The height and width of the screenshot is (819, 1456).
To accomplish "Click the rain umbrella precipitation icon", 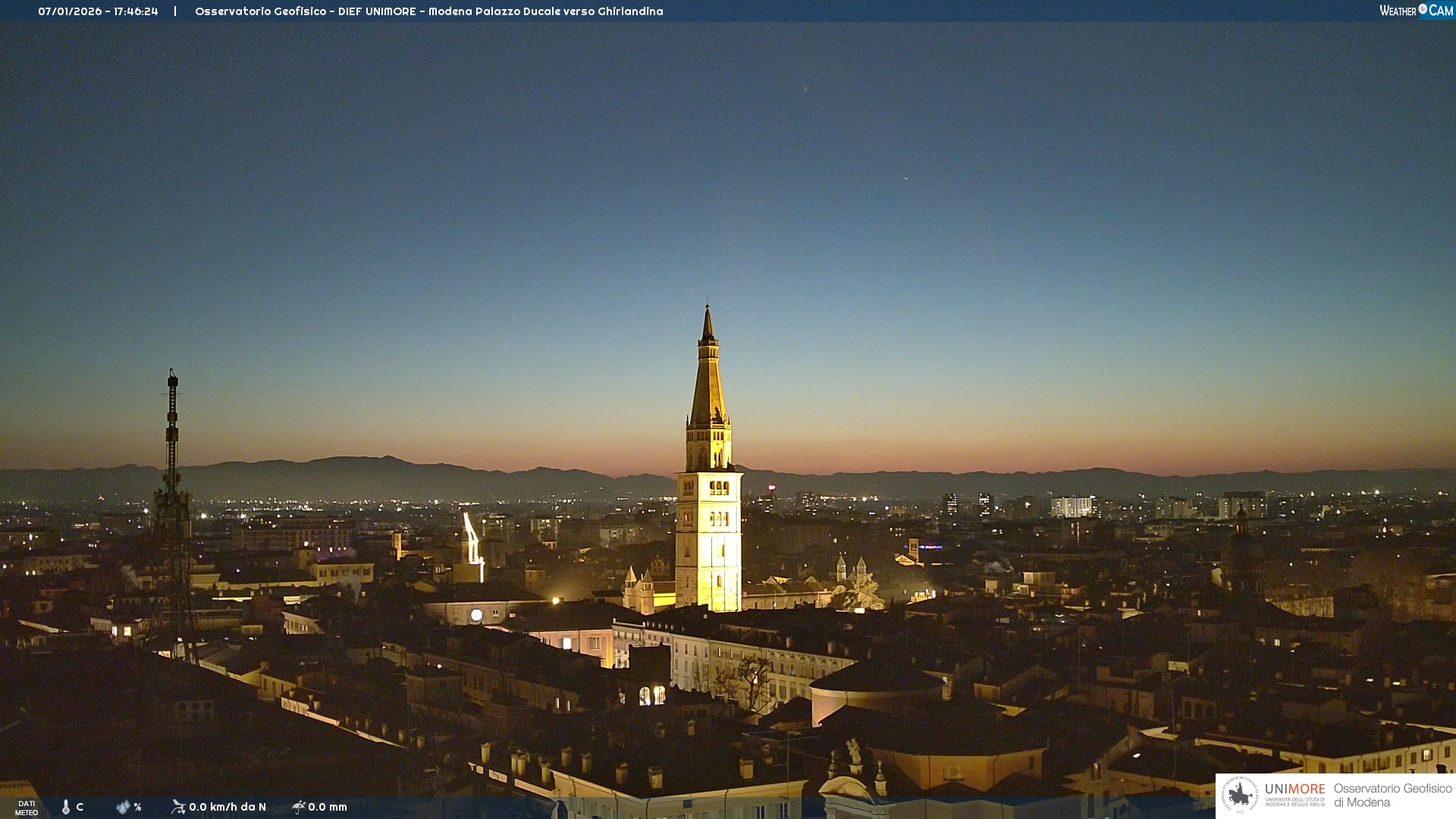I will (x=298, y=807).
